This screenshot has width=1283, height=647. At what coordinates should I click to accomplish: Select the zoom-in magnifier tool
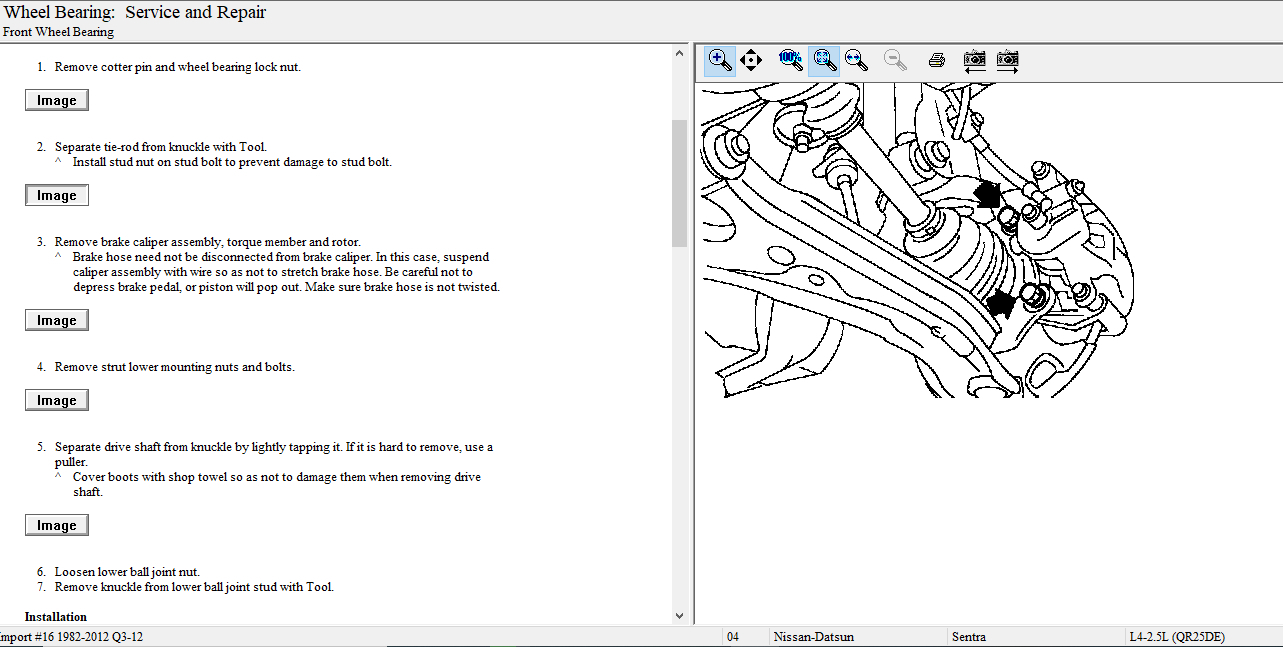tap(719, 60)
